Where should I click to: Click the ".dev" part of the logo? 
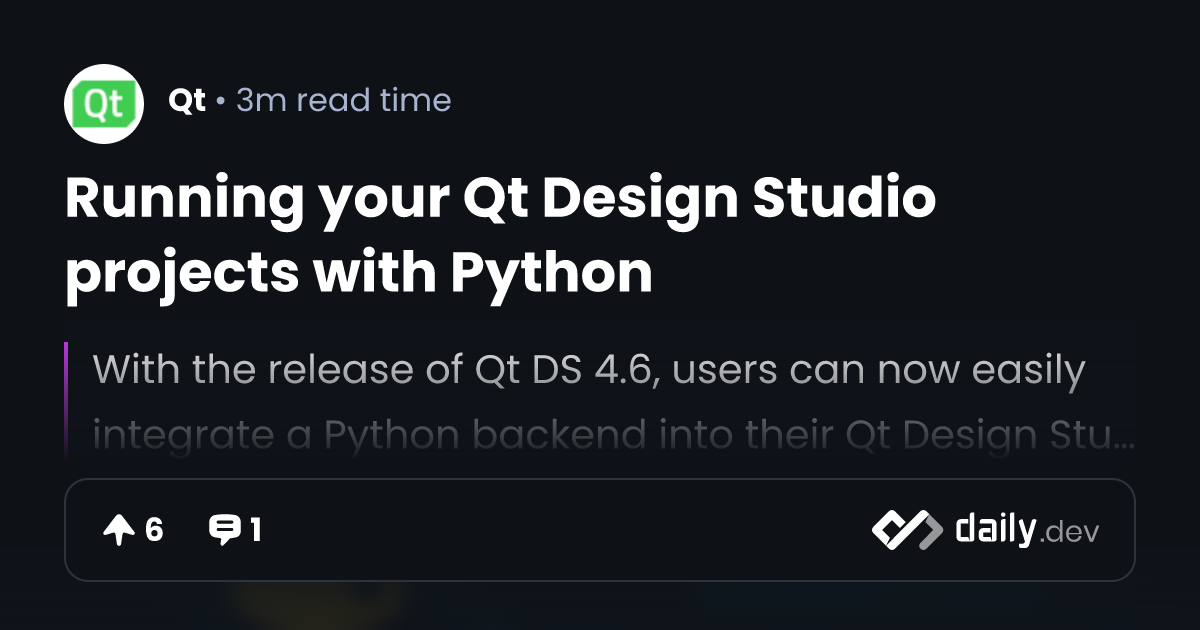[1070, 533]
